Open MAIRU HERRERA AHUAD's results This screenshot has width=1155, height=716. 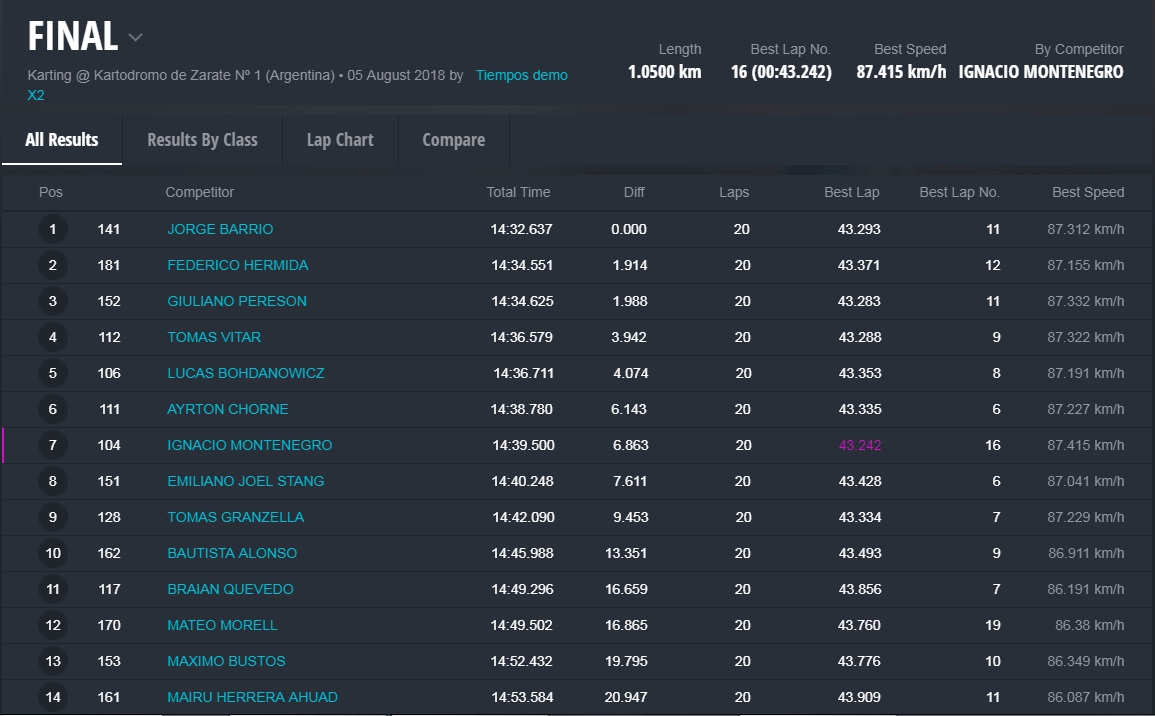click(x=252, y=697)
